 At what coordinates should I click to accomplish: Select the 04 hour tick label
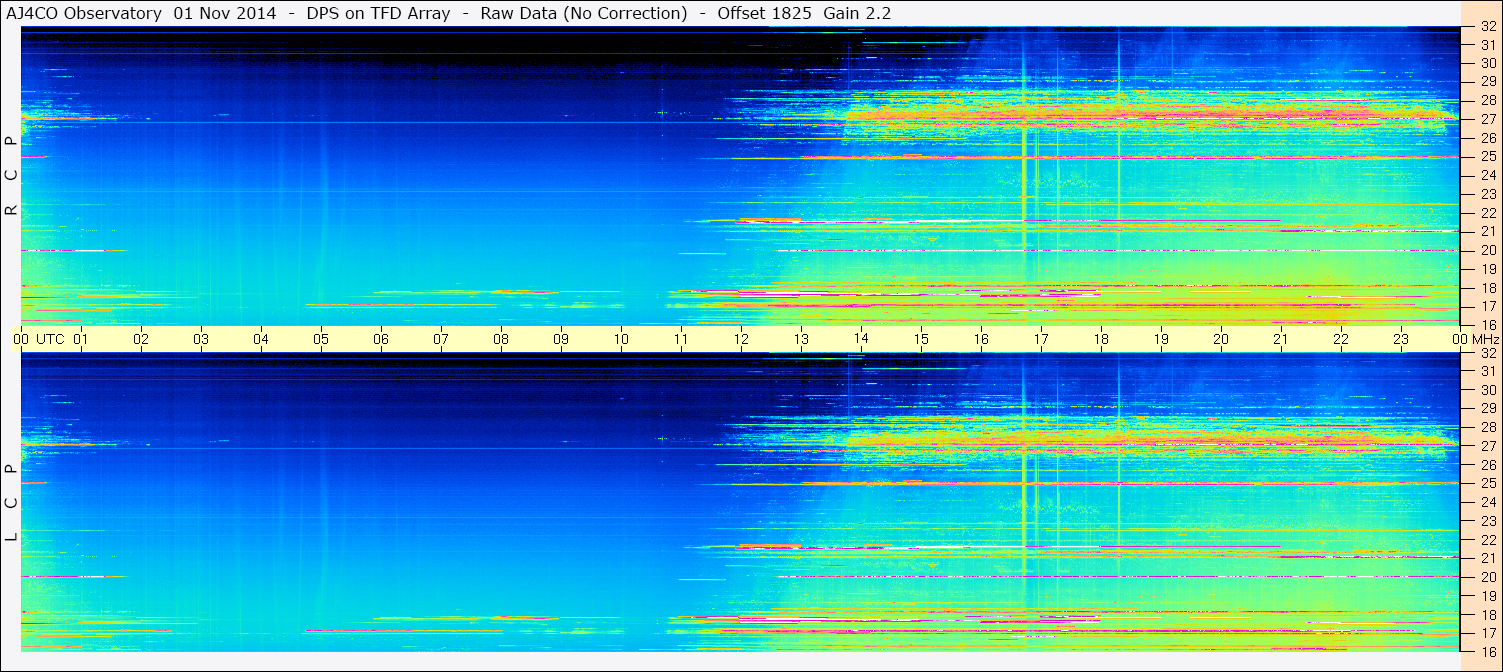(x=261, y=339)
